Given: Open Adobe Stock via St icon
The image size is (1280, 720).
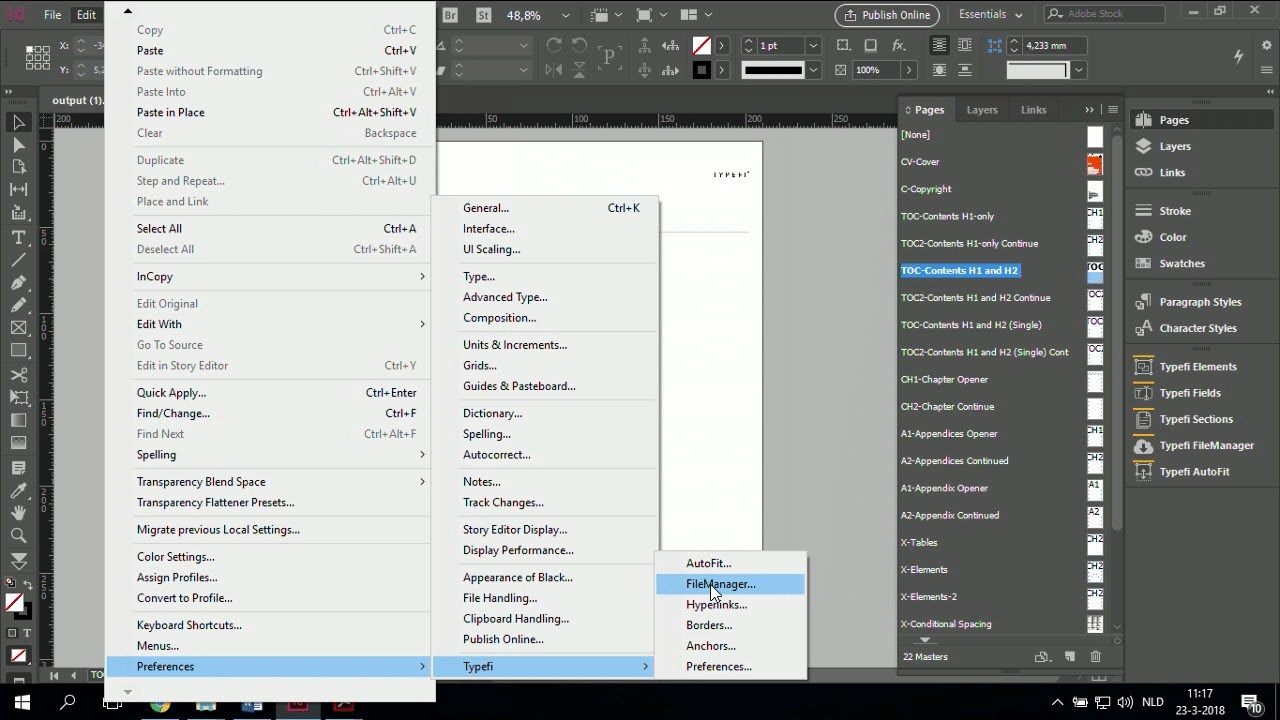Looking at the screenshot, I should click(484, 15).
